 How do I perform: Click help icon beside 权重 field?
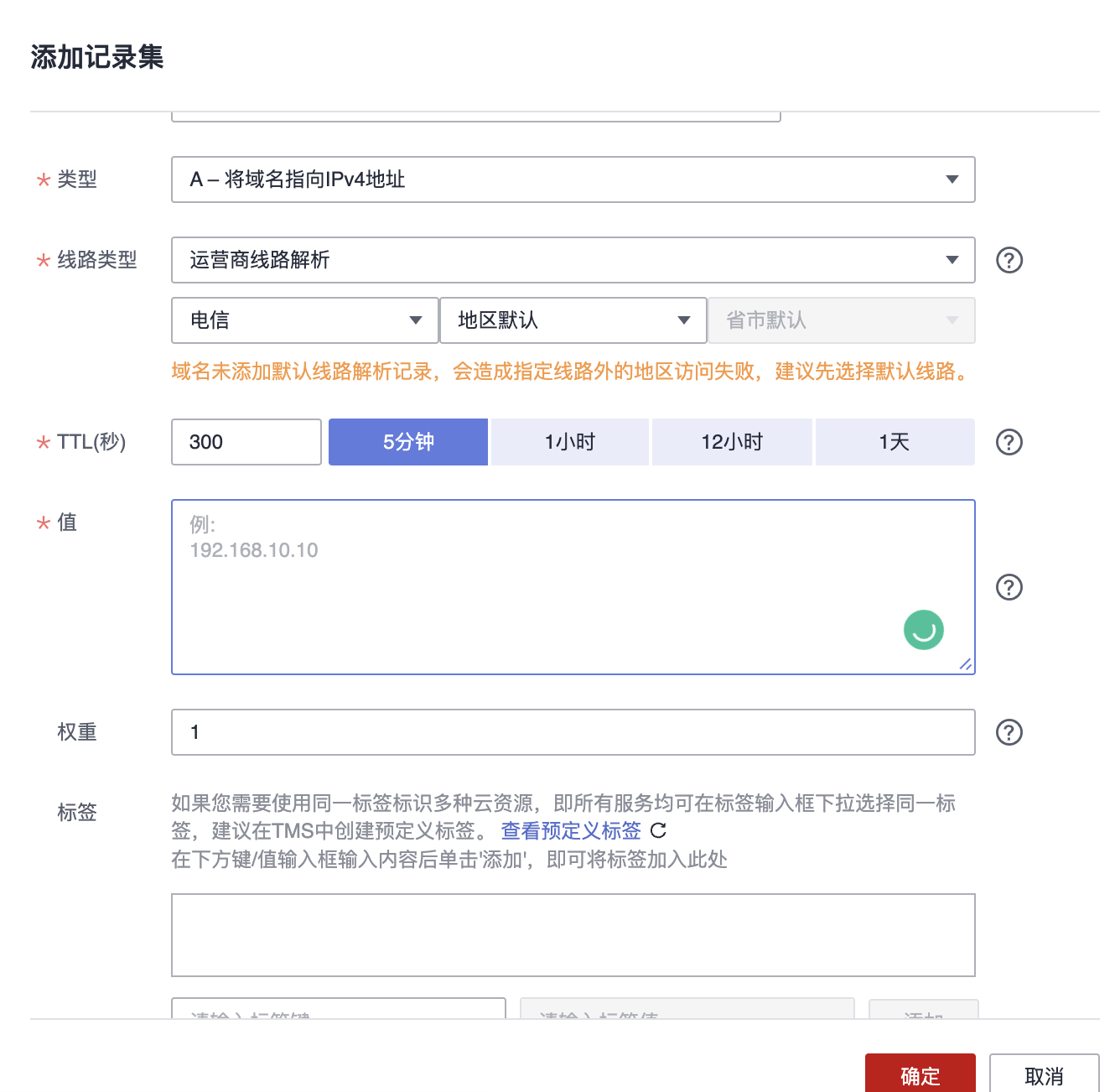coord(1009,732)
